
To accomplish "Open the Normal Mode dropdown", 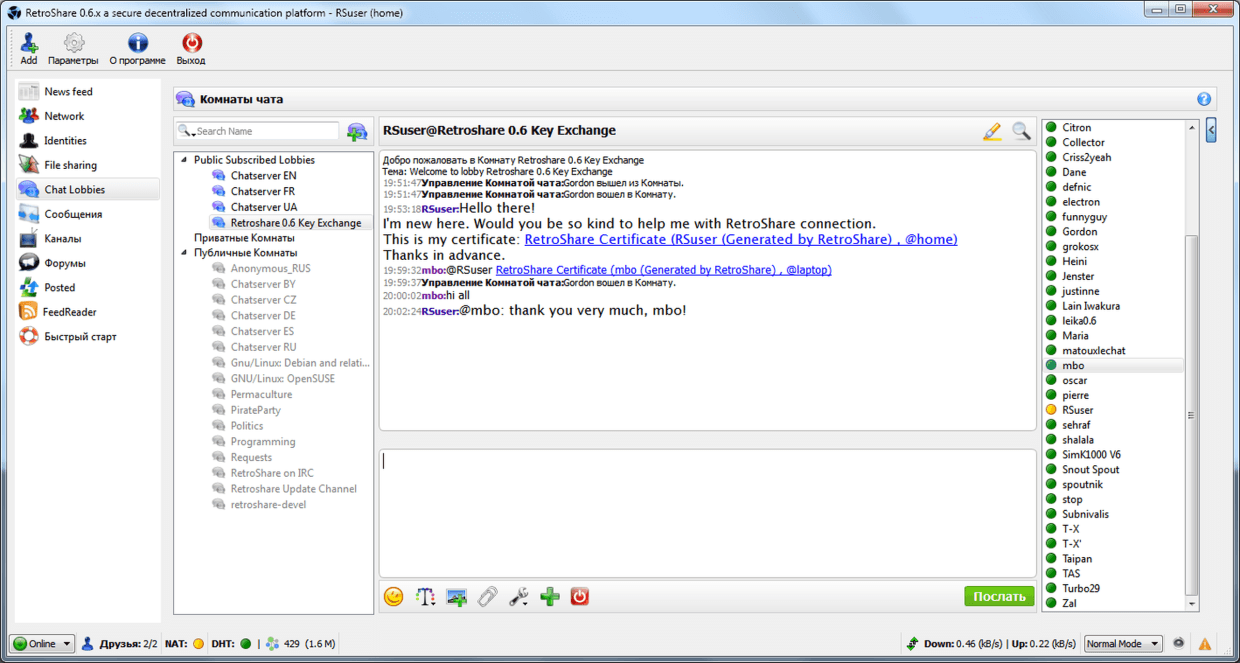I will (x=1123, y=644).
